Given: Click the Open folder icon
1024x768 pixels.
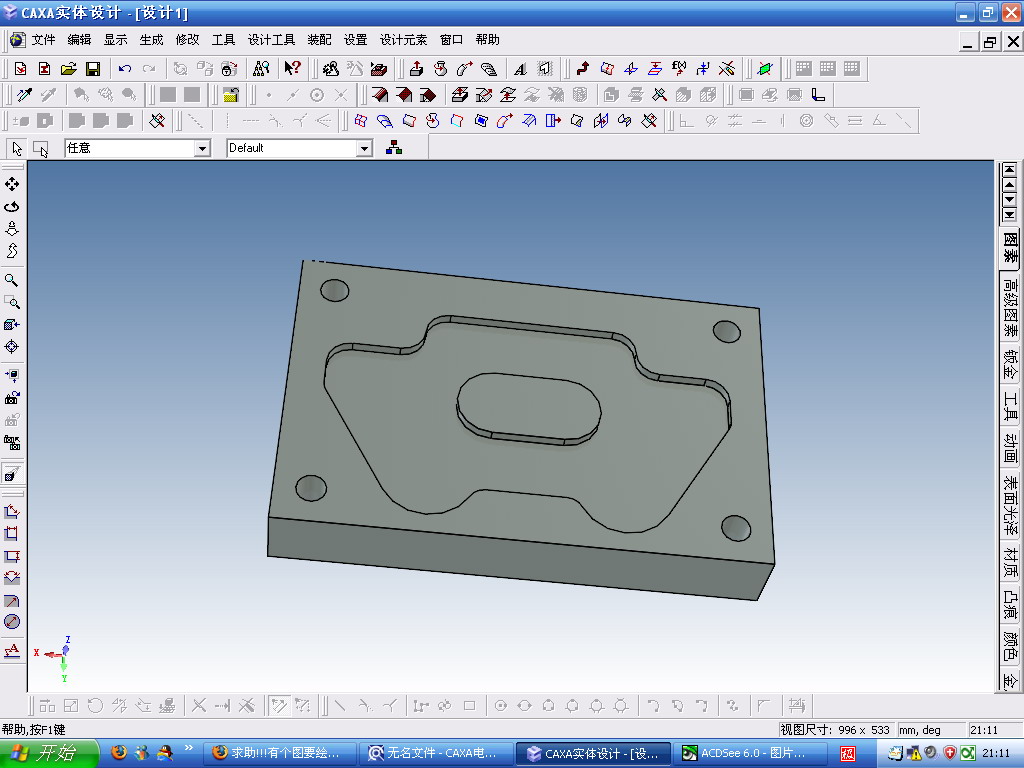Looking at the screenshot, I should (69, 69).
